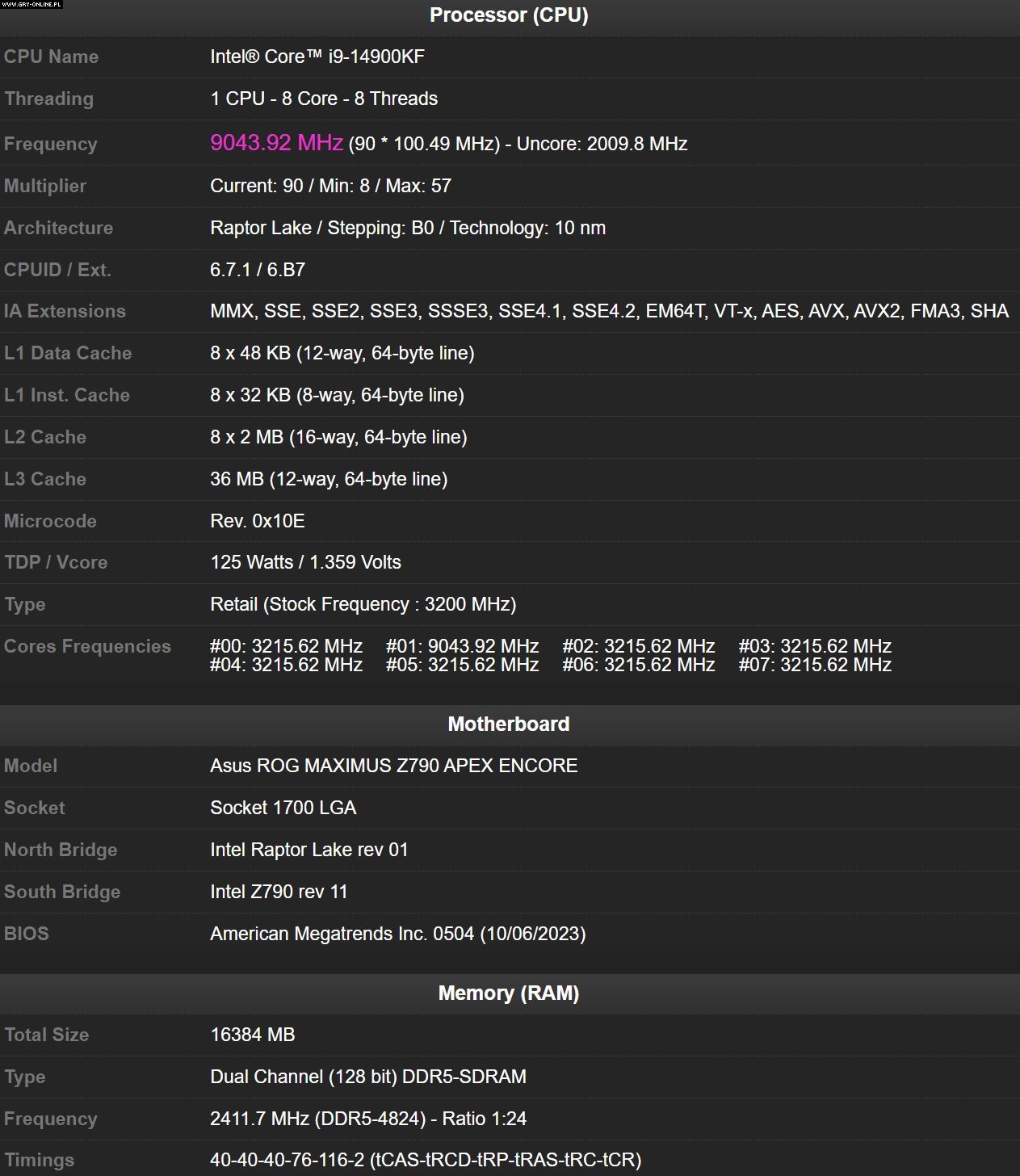Select the Uncore 2009.8 MHz text
Screen dimensions: 1020x1176
[x=602, y=144]
